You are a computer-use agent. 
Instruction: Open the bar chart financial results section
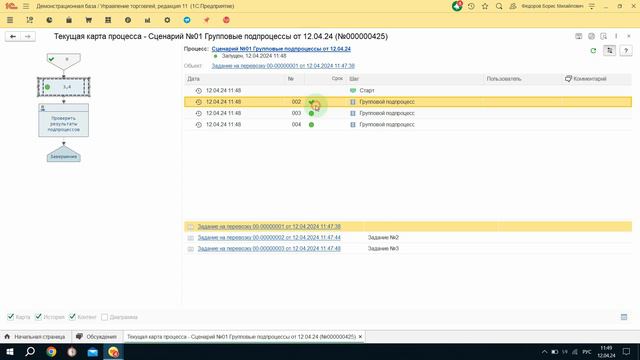coord(147,20)
